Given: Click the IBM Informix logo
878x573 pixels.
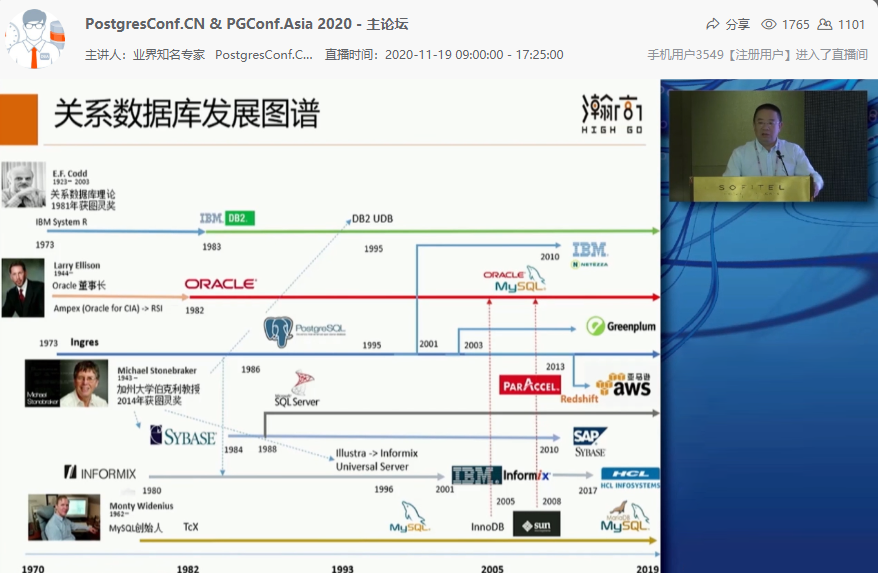Looking at the screenshot, I should [501, 475].
